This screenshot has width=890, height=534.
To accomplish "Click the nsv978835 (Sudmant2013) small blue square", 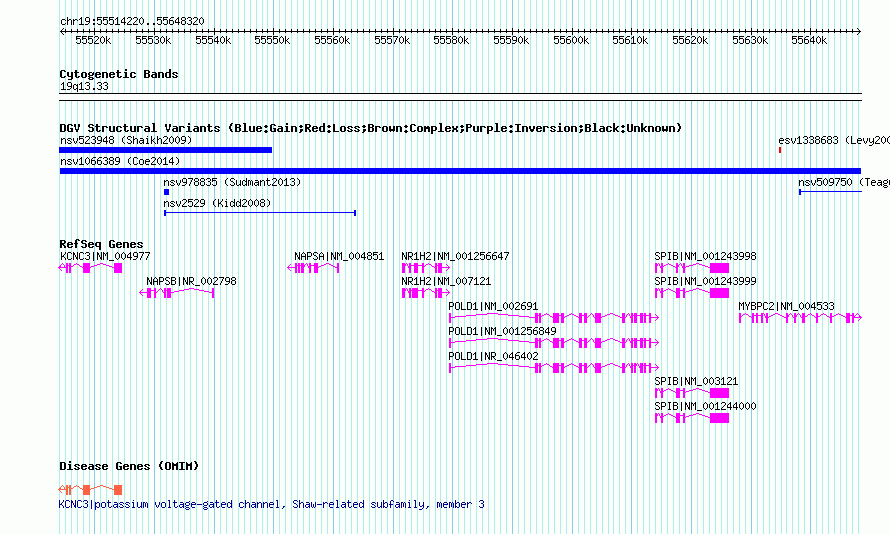I will [166, 192].
